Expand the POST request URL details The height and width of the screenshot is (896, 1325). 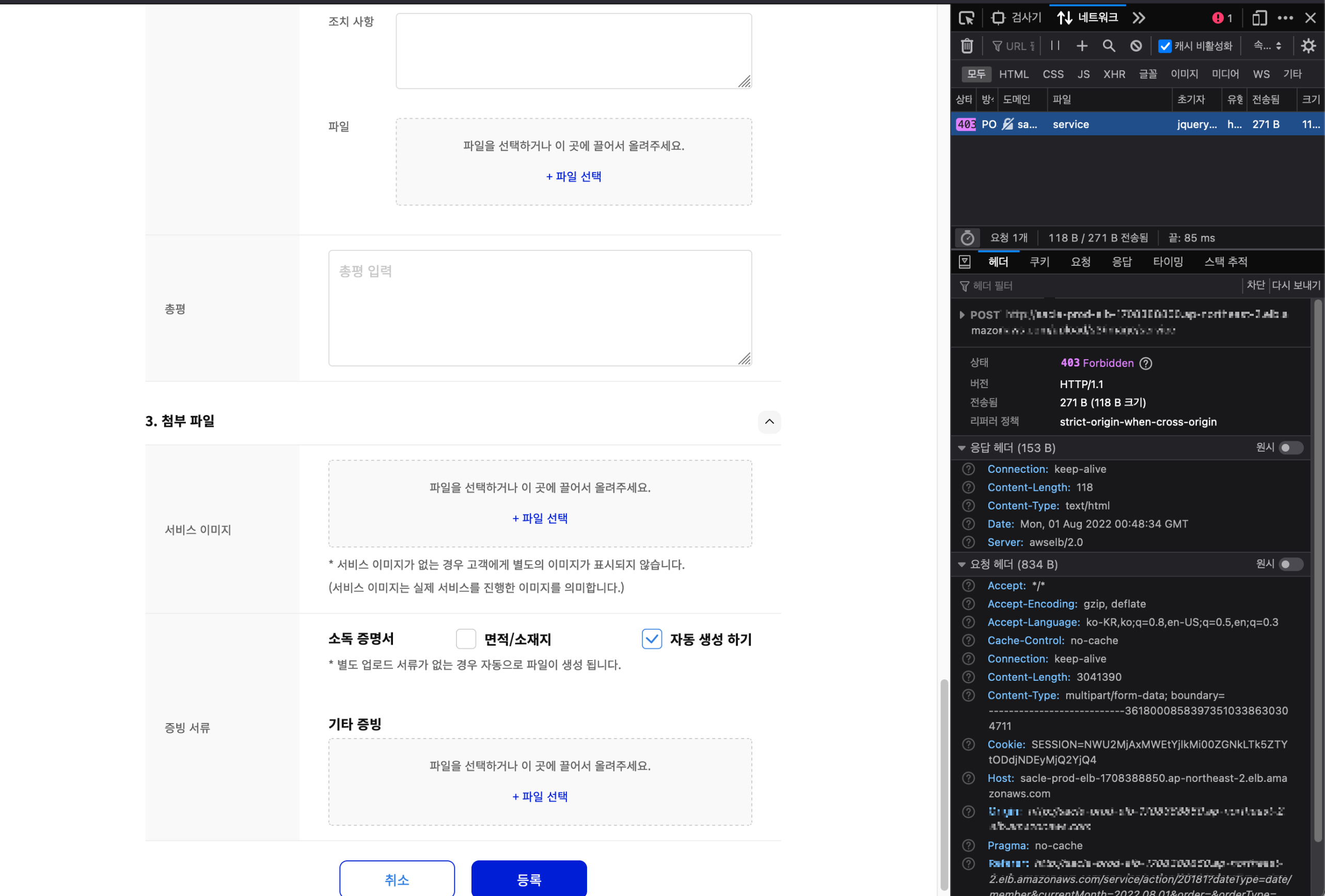tap(962, 315)
